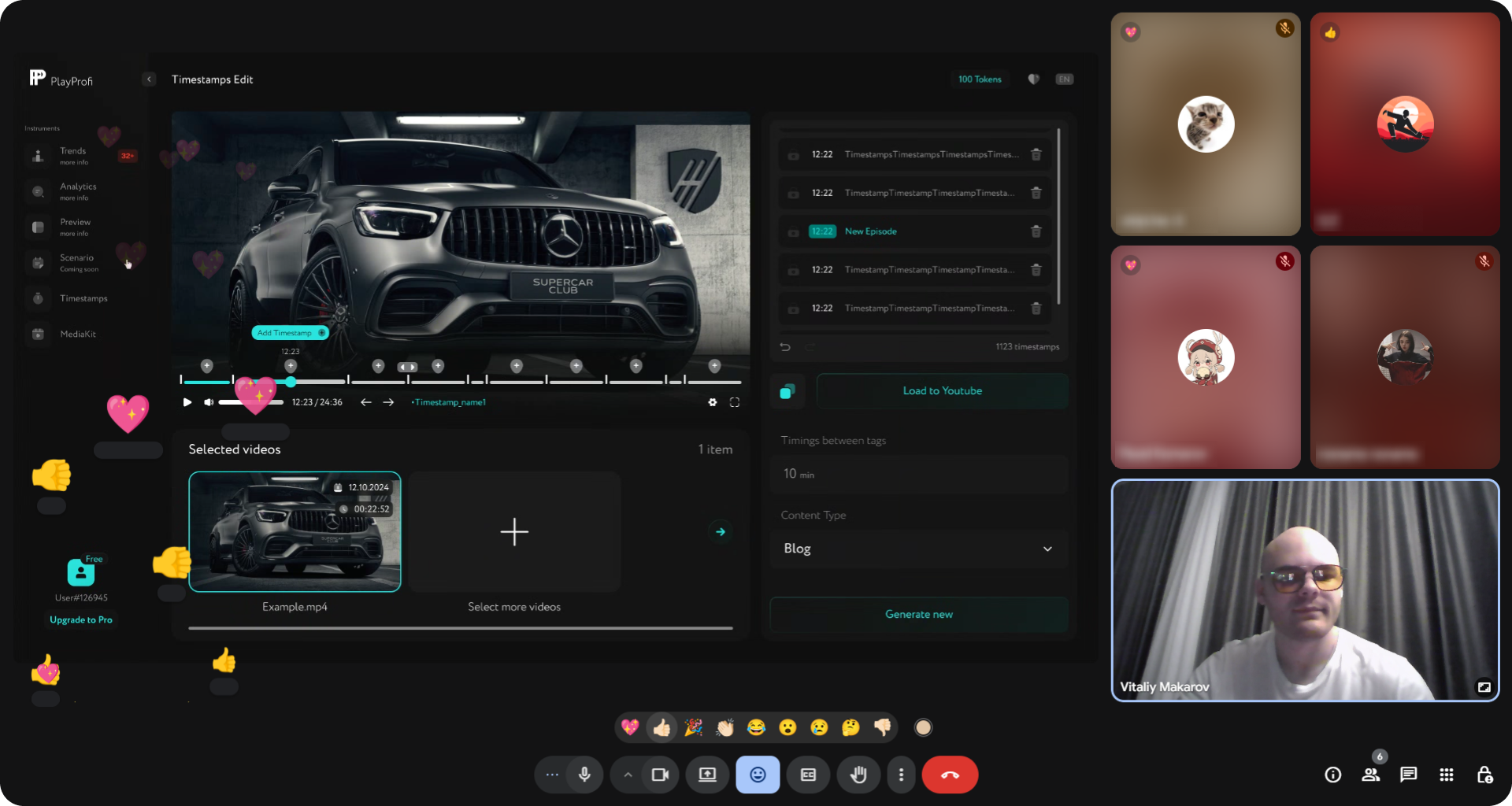Open the activities grid
This screenshot has height=806, width=1512.
tap(1446, 775)
